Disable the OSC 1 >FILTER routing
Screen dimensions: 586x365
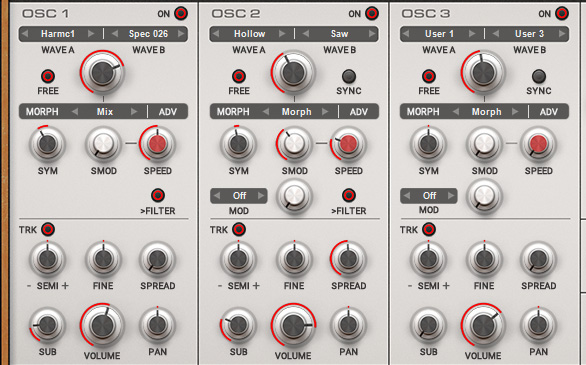[x=158, y=195]
